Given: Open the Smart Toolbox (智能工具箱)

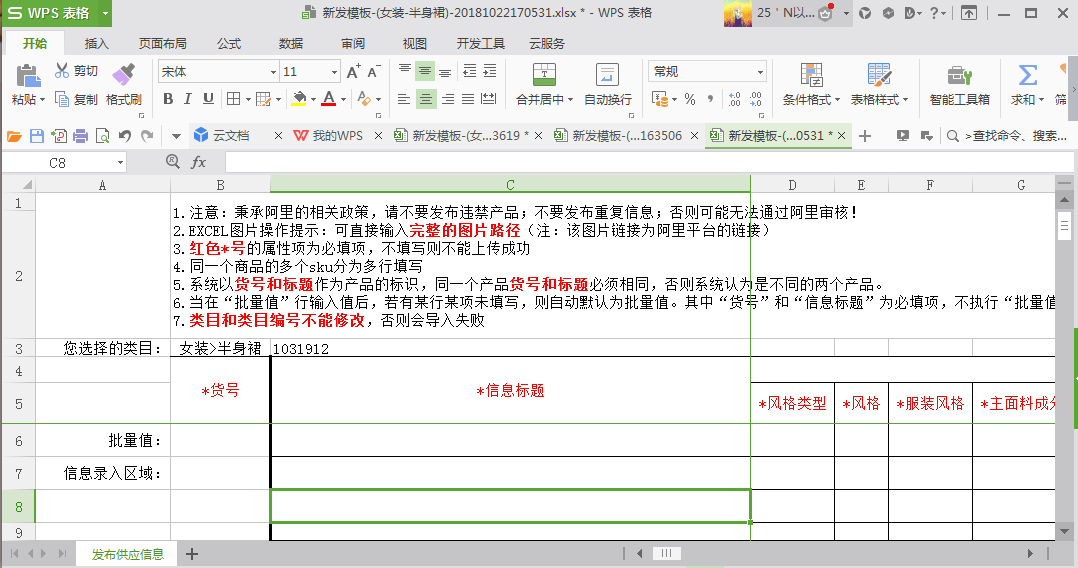Looking at the screenshot, I should tap(959, 84).
